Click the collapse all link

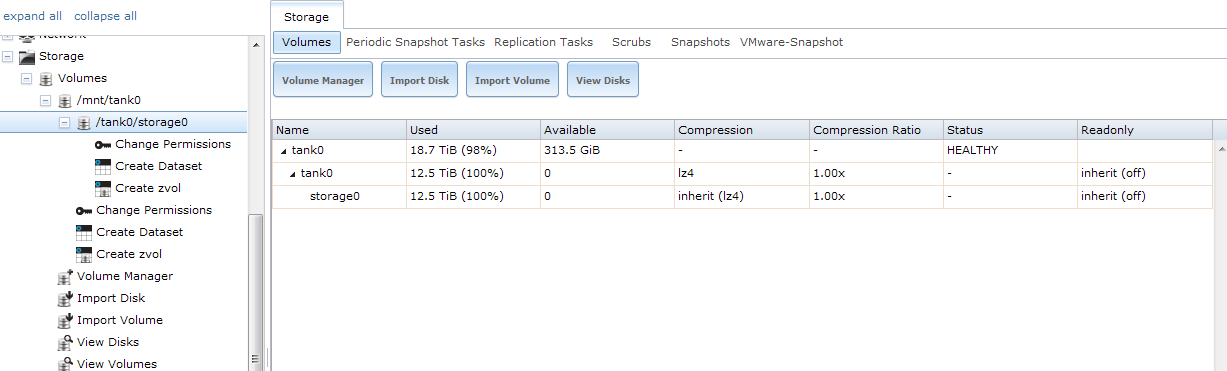[x=105, y=16]
